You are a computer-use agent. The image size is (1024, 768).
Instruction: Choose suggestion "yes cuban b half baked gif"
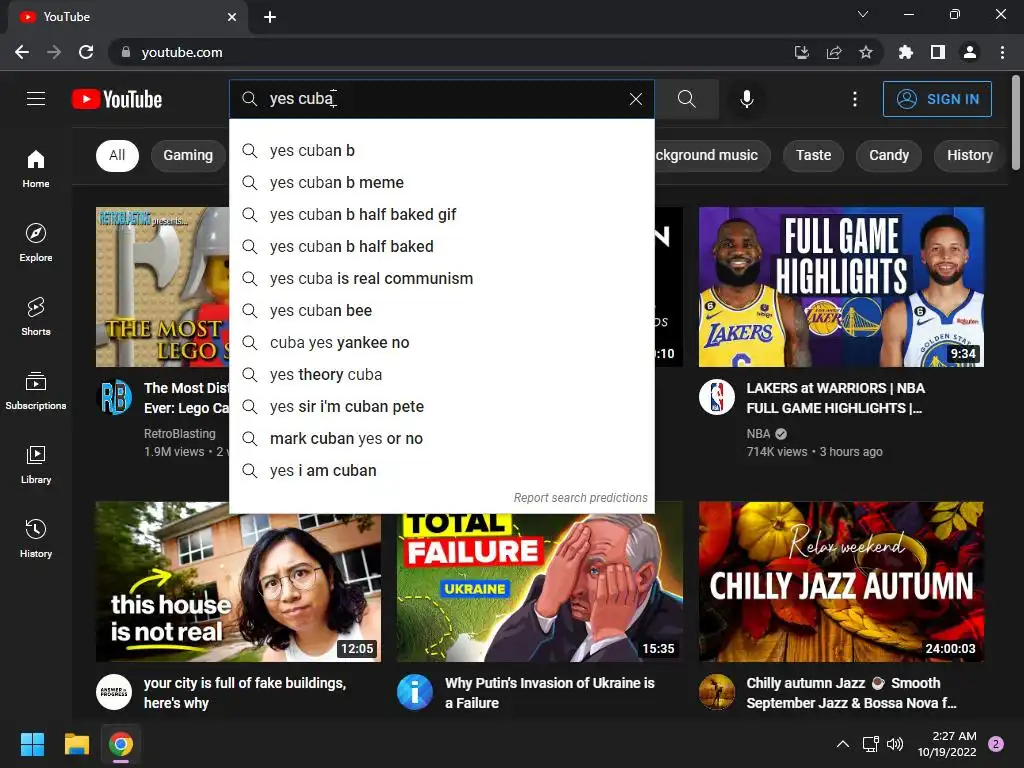(441, 214)
